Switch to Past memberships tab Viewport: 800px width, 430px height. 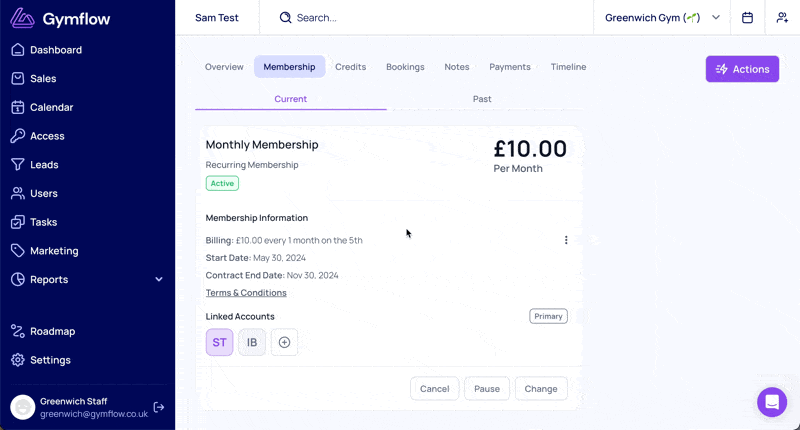point(482,99)
